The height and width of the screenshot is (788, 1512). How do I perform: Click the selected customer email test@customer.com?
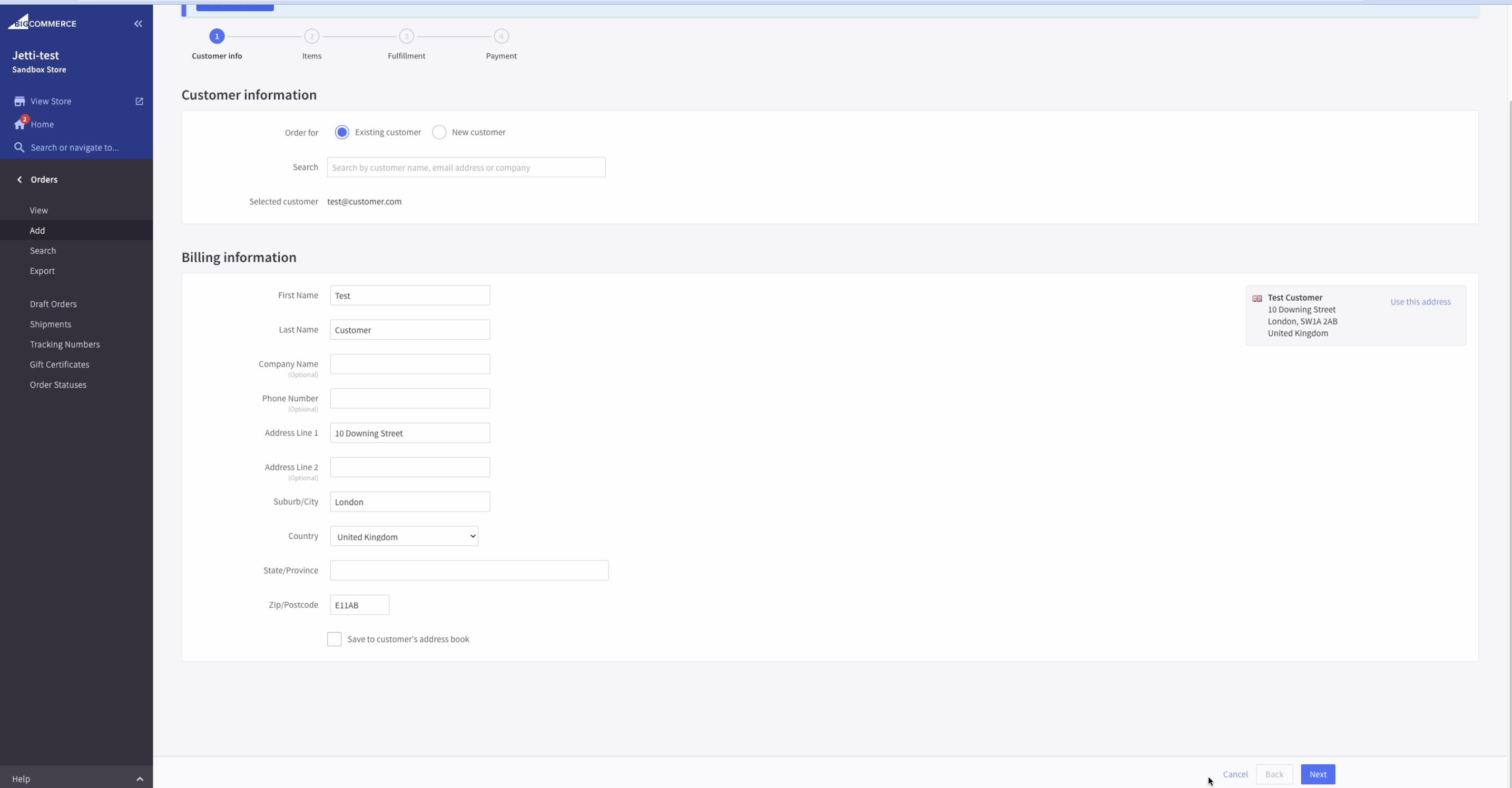365,201
